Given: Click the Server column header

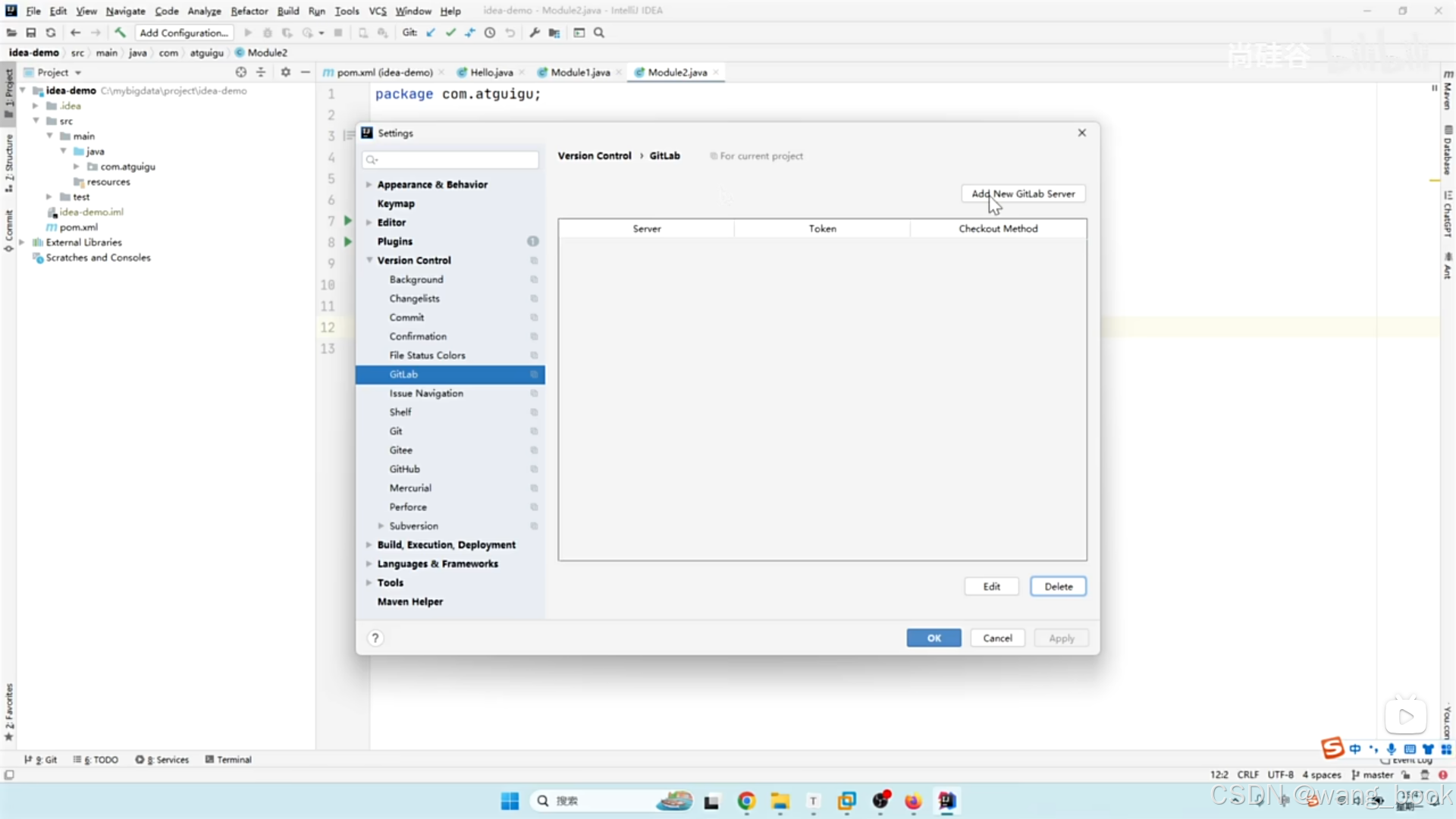Looking at the screenshot, I should point(647,228).
